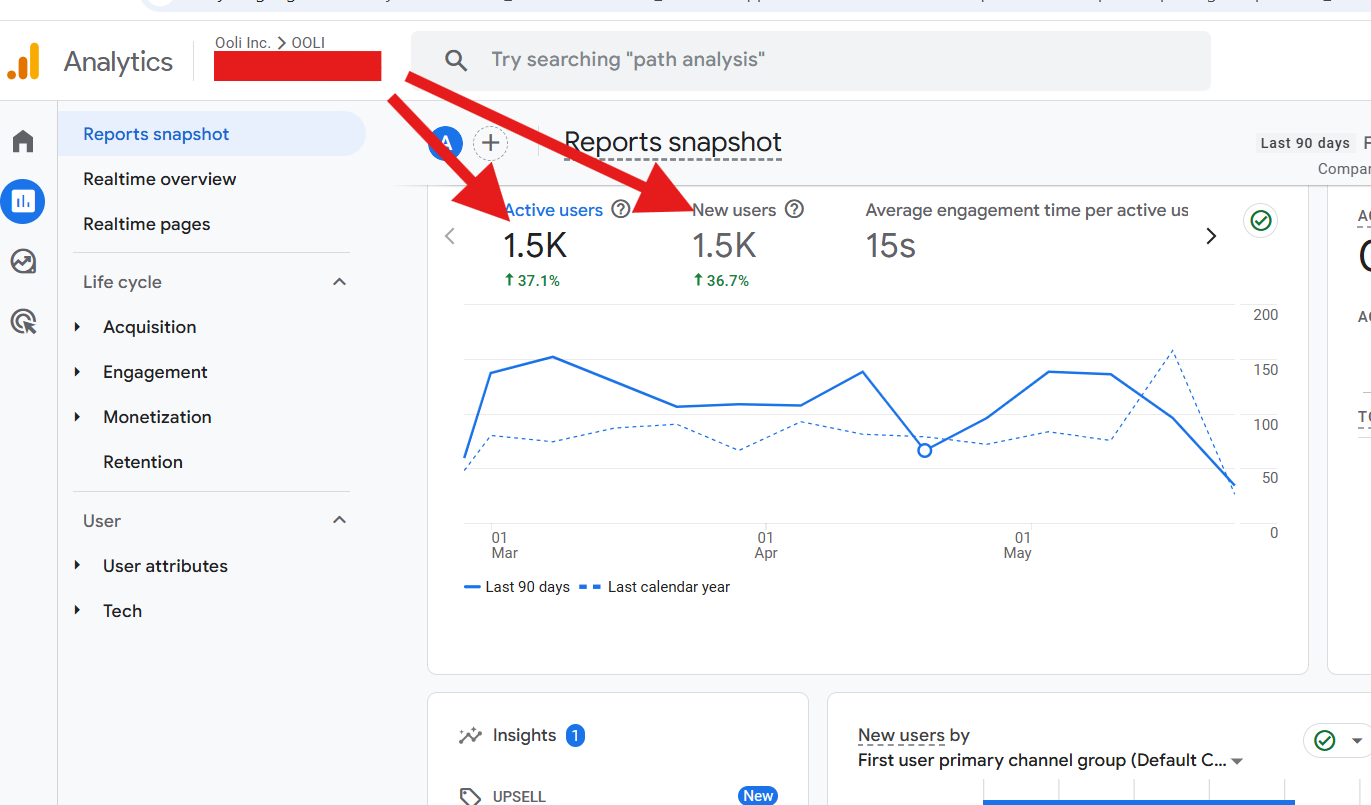This screenshot has width=1371, height=805.
Task: Click the UPSELL label
Action: coord(521,797)
